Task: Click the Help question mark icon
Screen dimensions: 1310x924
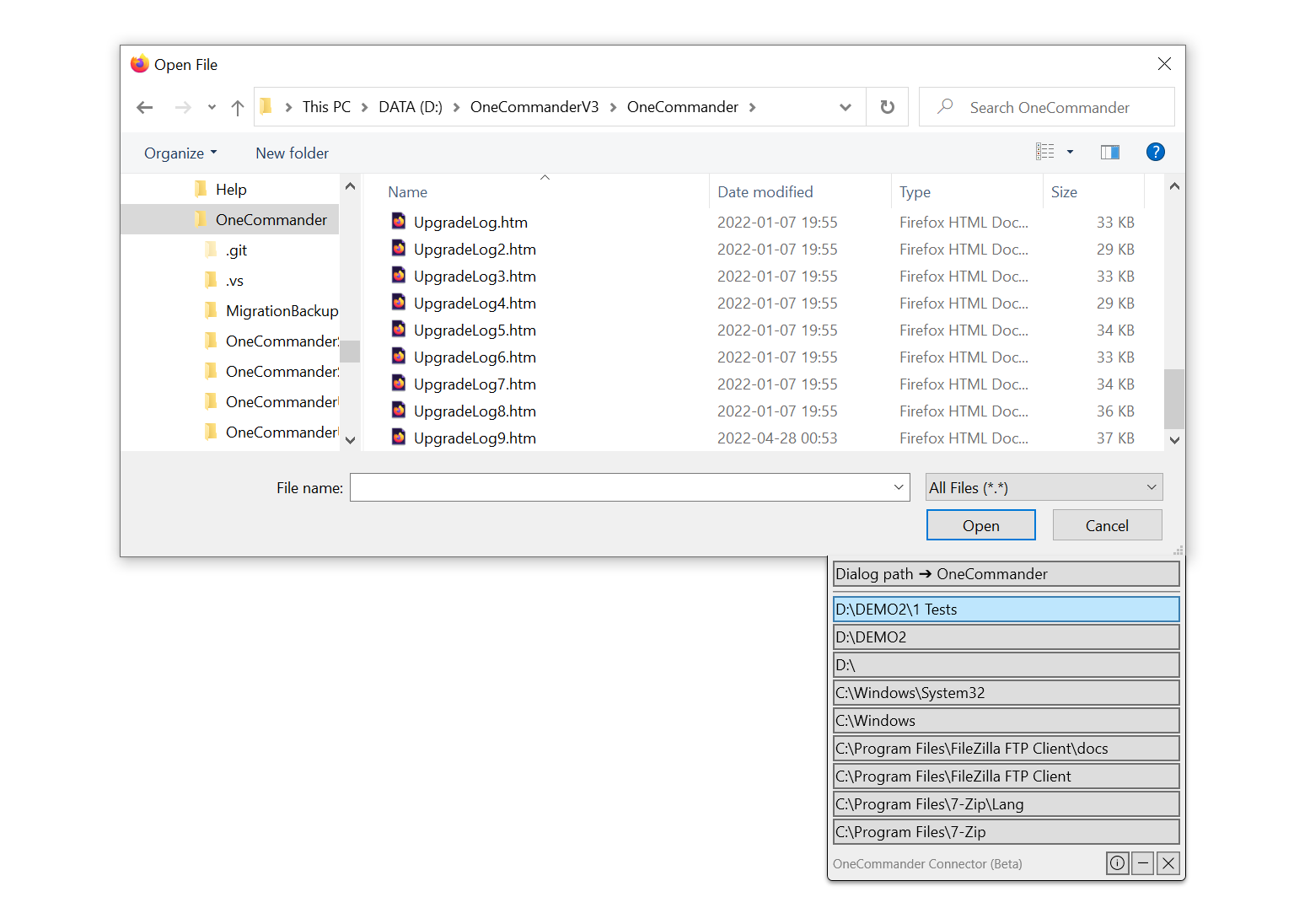Action: [x=1155, y=152]
